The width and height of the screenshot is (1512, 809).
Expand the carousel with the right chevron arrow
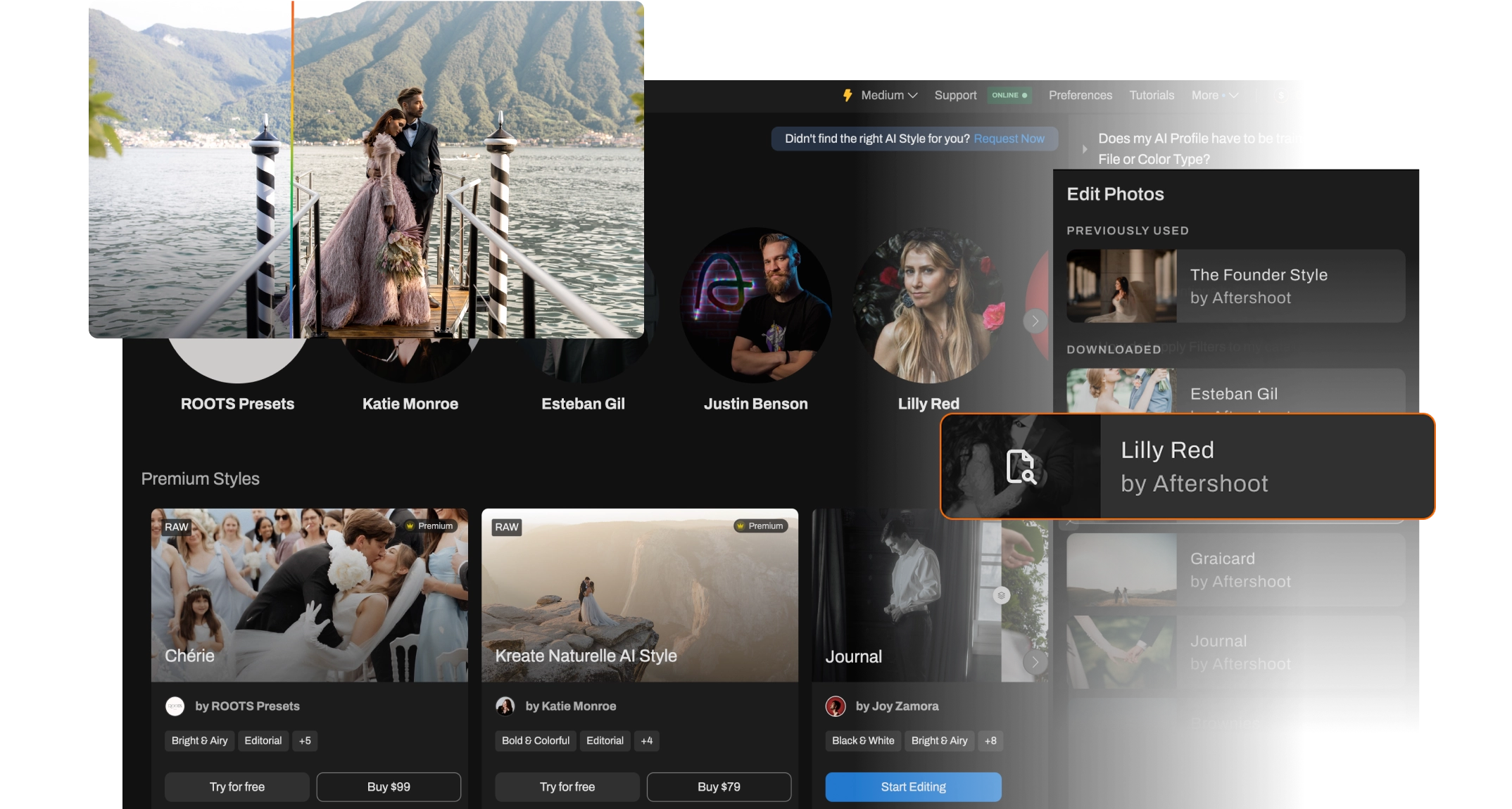(1035, 321)
